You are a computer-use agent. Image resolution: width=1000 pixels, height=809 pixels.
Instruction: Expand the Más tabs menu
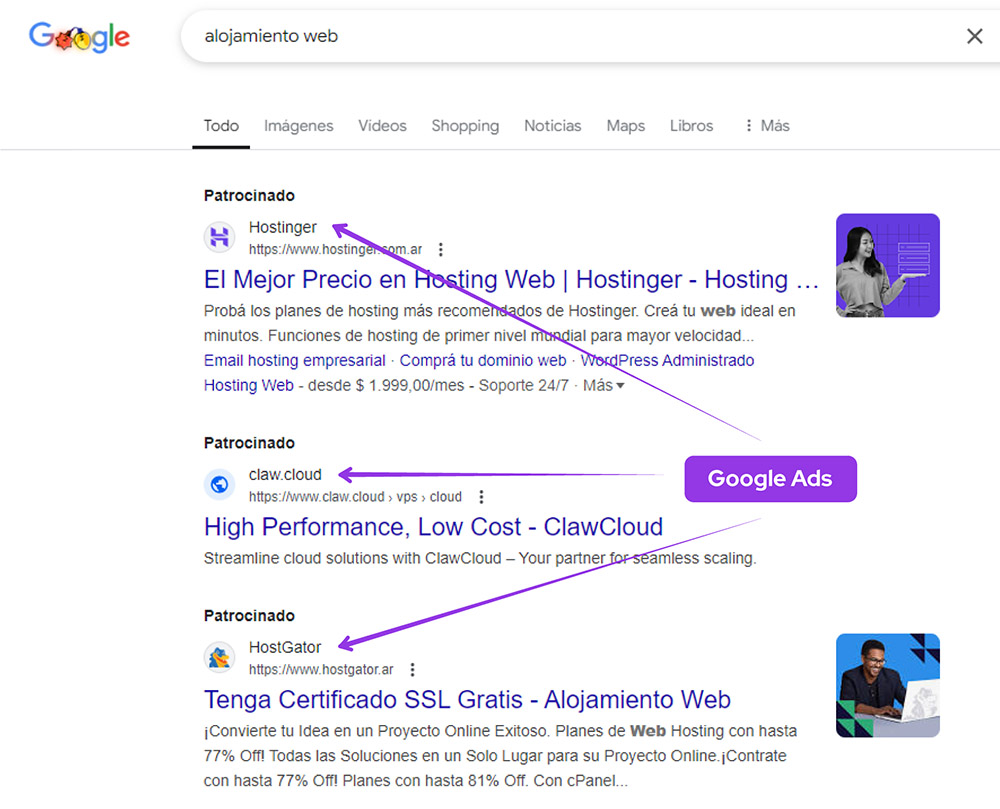(768, 126)
